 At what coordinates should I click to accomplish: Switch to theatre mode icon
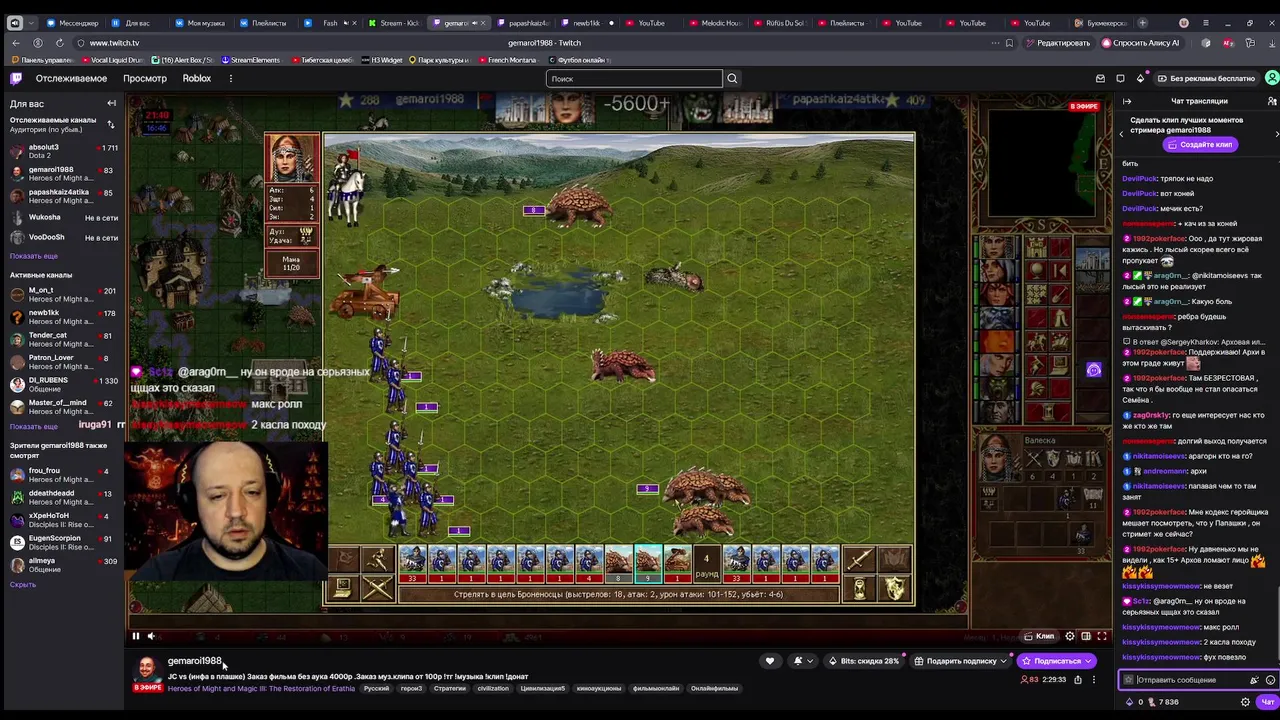point(1086,636)
